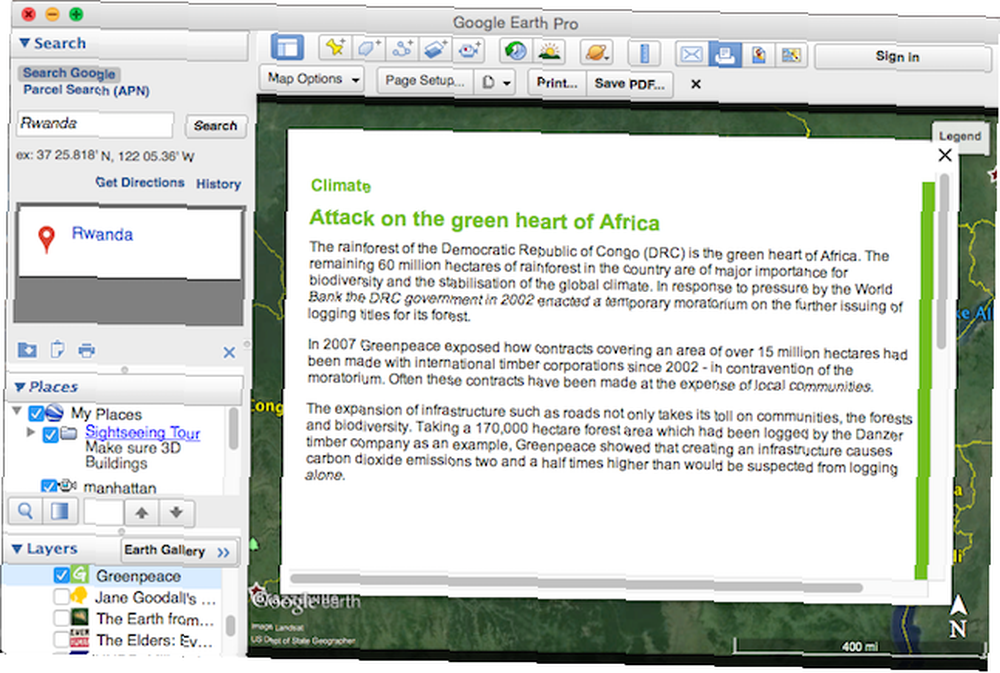
Task: Collapse the Search panel
Action: coord(25,43)
